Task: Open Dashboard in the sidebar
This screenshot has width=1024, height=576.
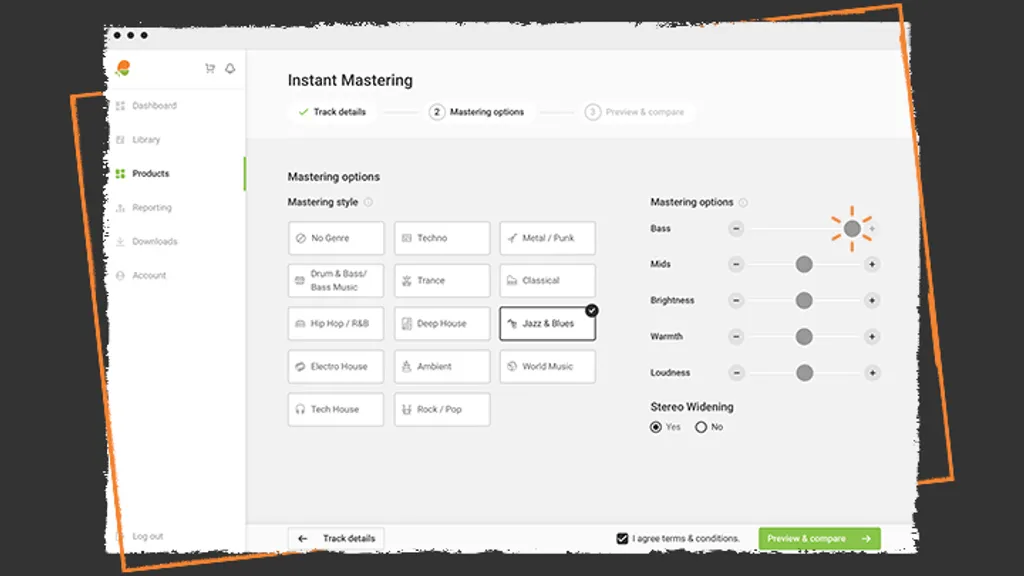Action: tap(153, 106)
